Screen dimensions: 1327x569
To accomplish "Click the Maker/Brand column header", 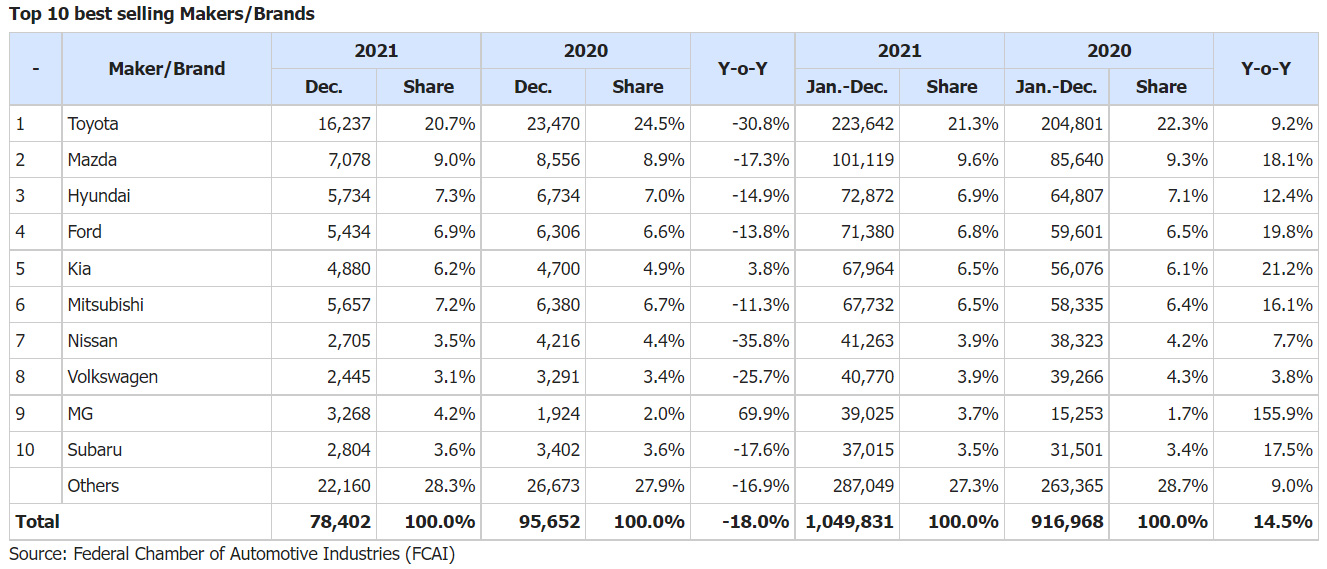I will 166,69.
